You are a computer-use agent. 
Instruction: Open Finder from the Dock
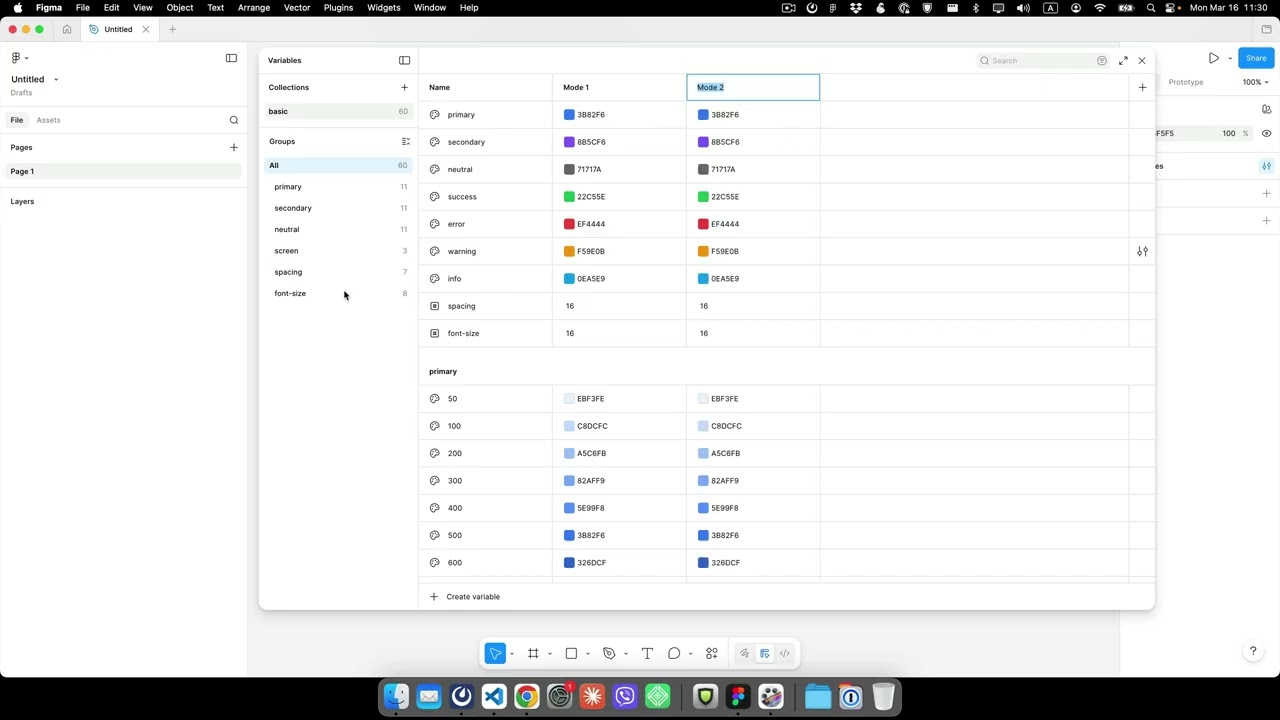397,696
